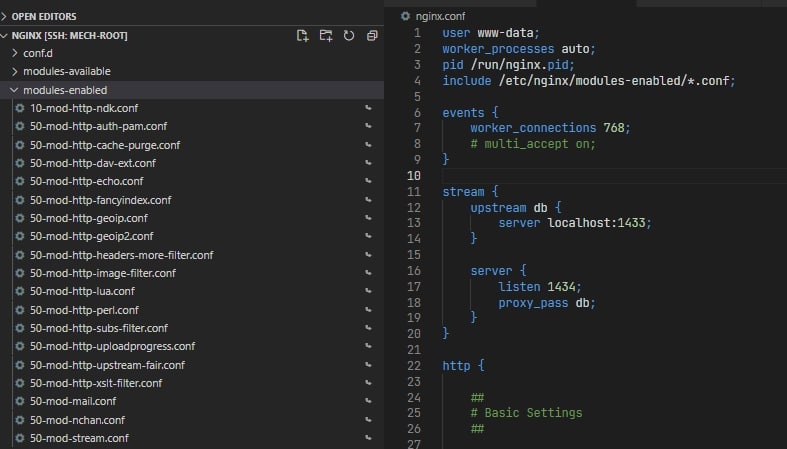Click symlink badge on 50-mod-http-geoip.conf row
Viewport: 787px width, 449px height.
coord(368,218)
